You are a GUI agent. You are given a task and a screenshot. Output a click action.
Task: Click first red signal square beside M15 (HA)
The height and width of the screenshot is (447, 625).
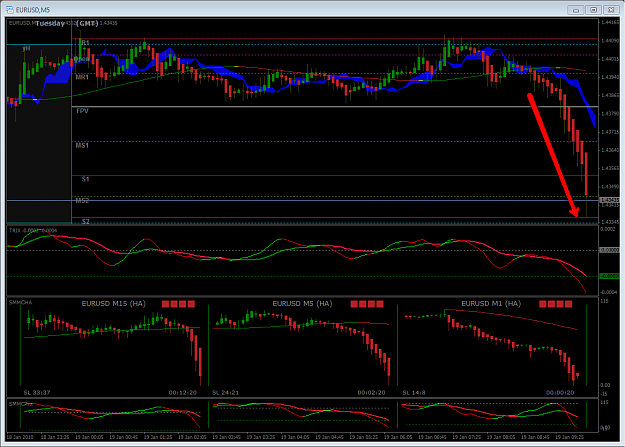click(x=165, y=304)
